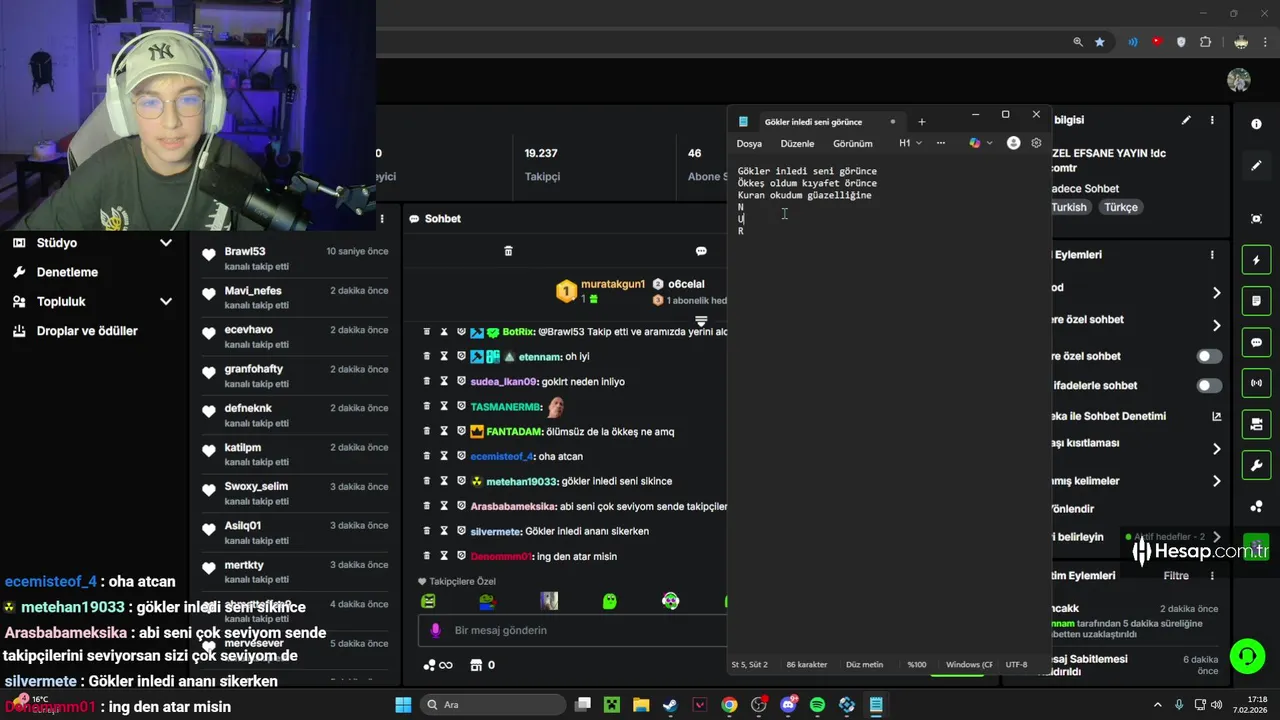Expand the 'kısıtlaması' row chevron
Viewport: 1280px width, 720px height.
click(x=1216, y=449)
